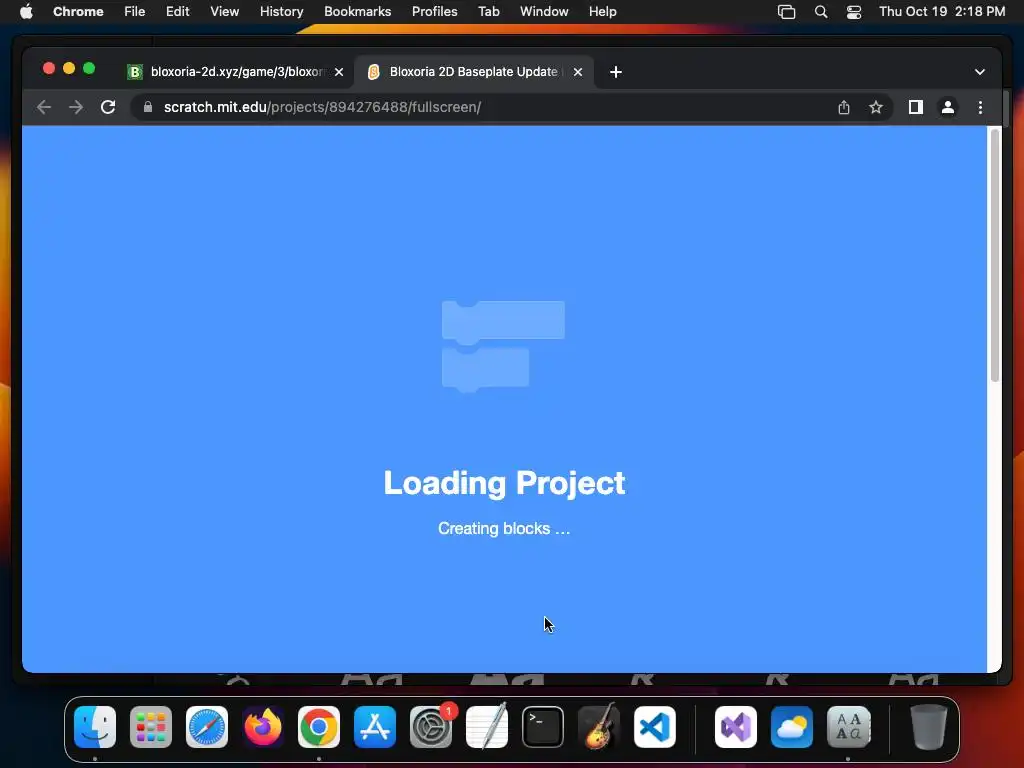Open the Bookmarks menu
Screen dimensions: 1024x768
(x=357, y=12)
